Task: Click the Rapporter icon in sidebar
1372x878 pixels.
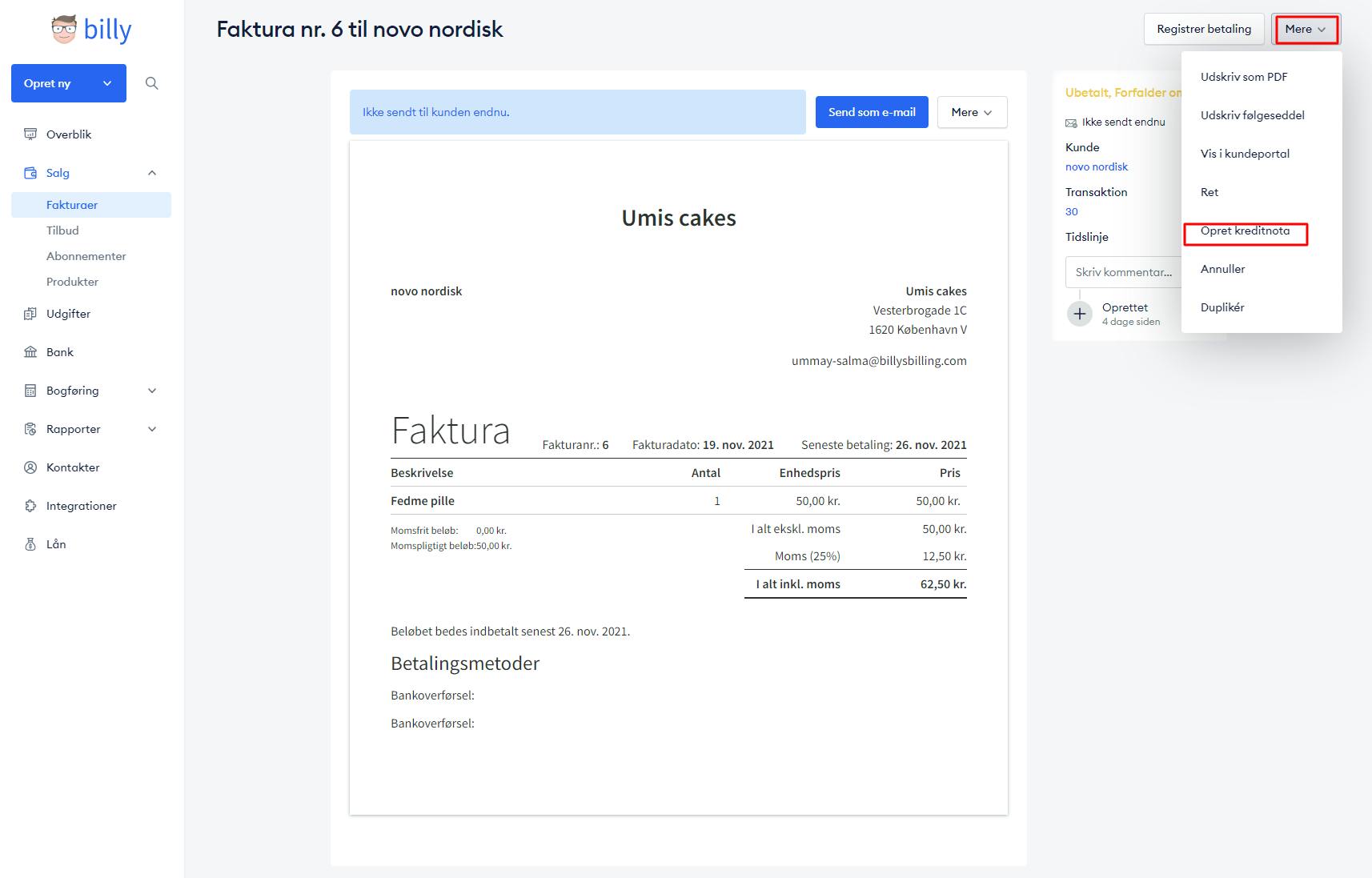Action: (x=30, y=429)
